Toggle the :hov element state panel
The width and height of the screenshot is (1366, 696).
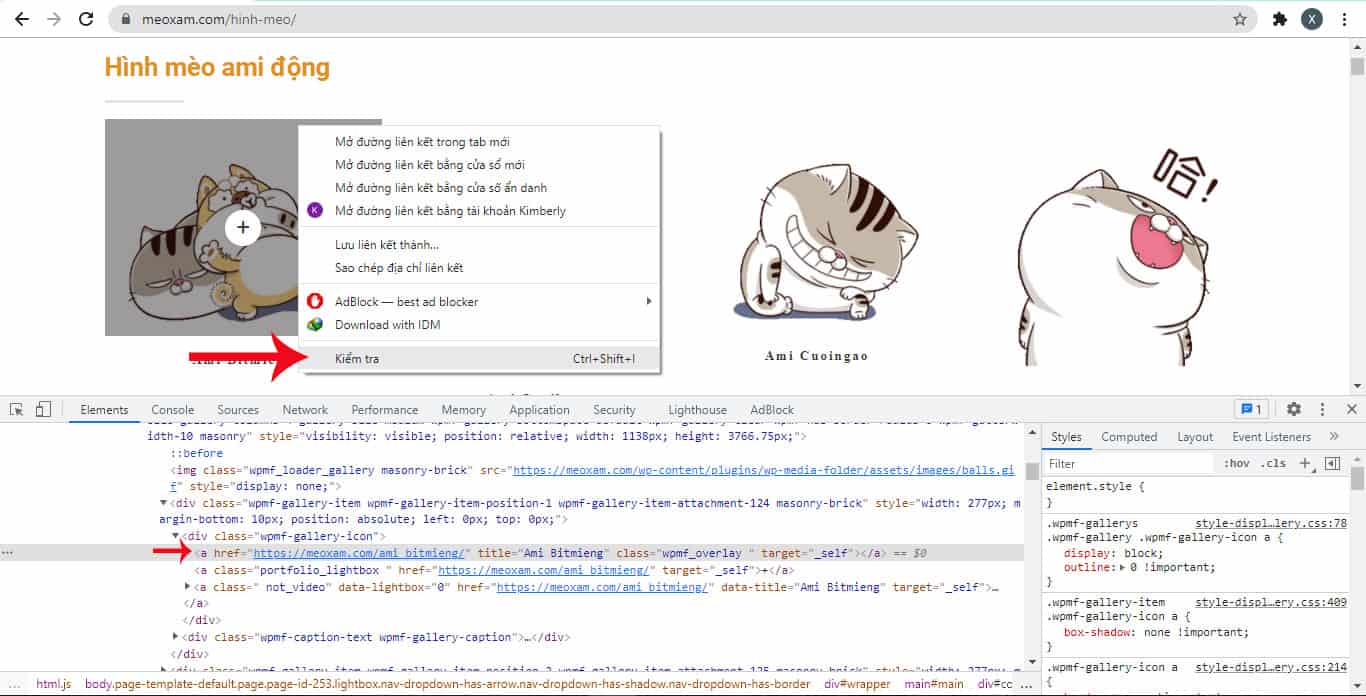[1236, 464]
